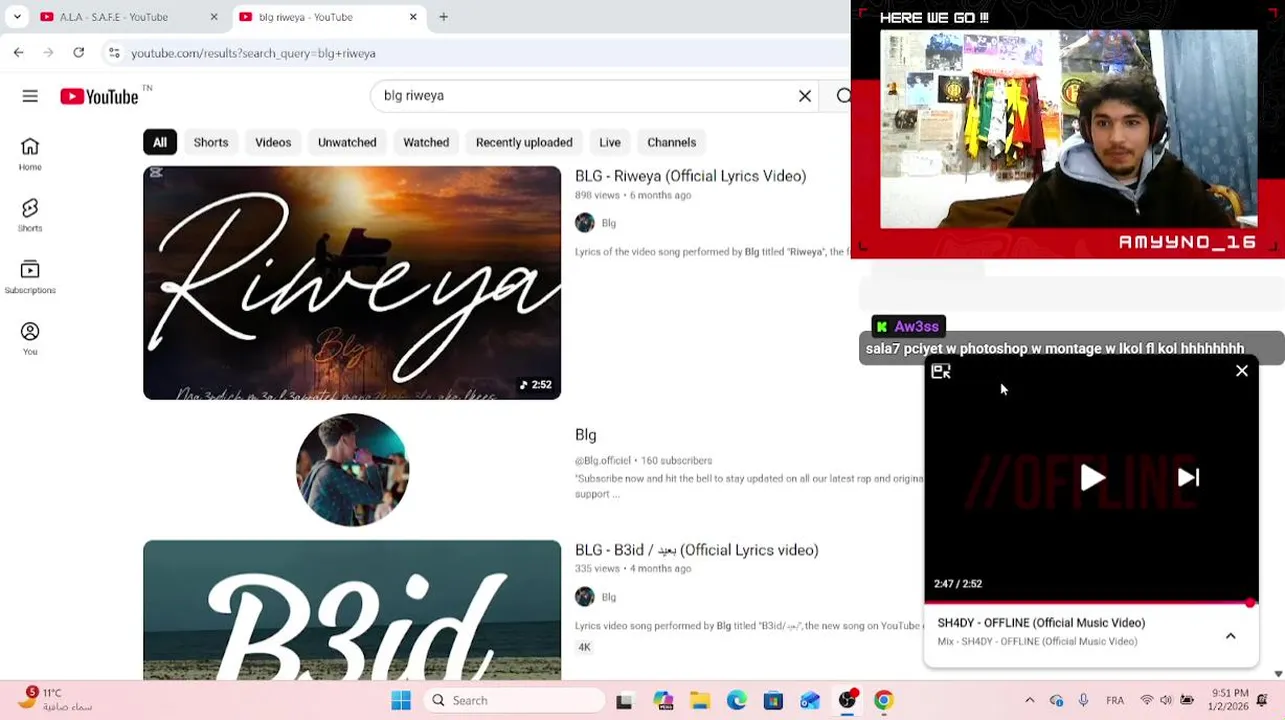Filter results by Channels
1285x720 pixels.
[x=672, y=142]
